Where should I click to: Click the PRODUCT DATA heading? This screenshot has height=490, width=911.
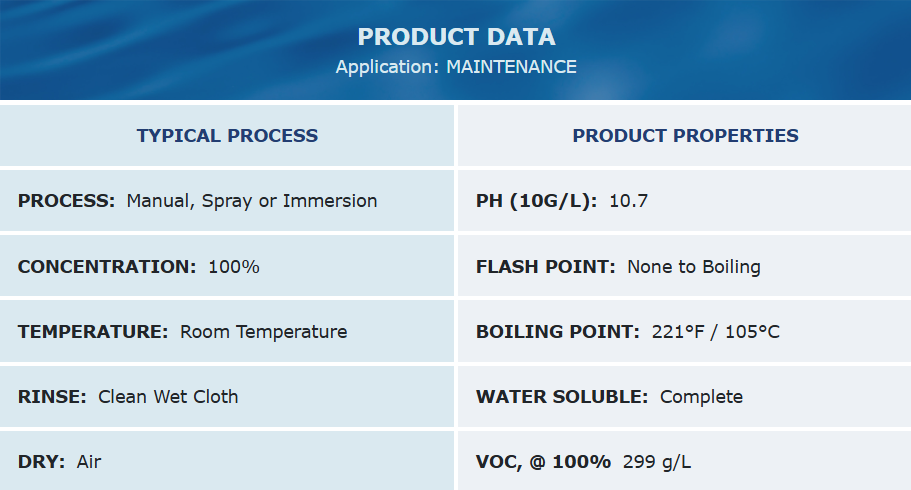pyautogui.click(x=456, y=37)
